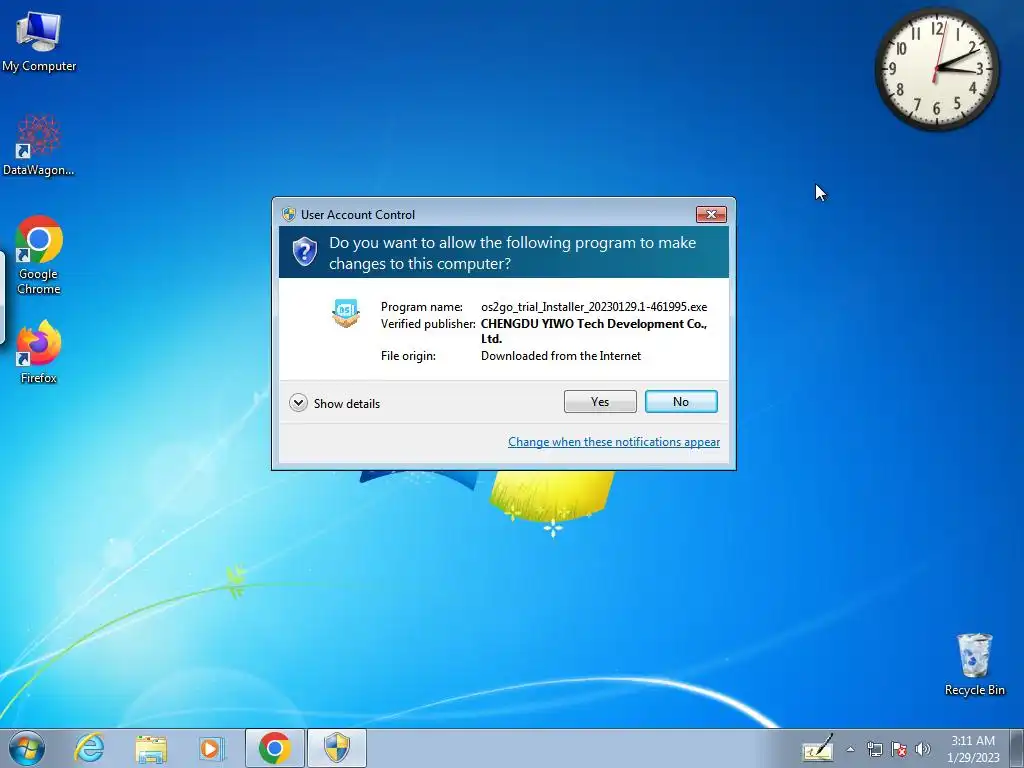Open Windows Explorer from taskbar
Image resolution: width=1024 pixels, height=768 pixels.
[x=151, y=748]
